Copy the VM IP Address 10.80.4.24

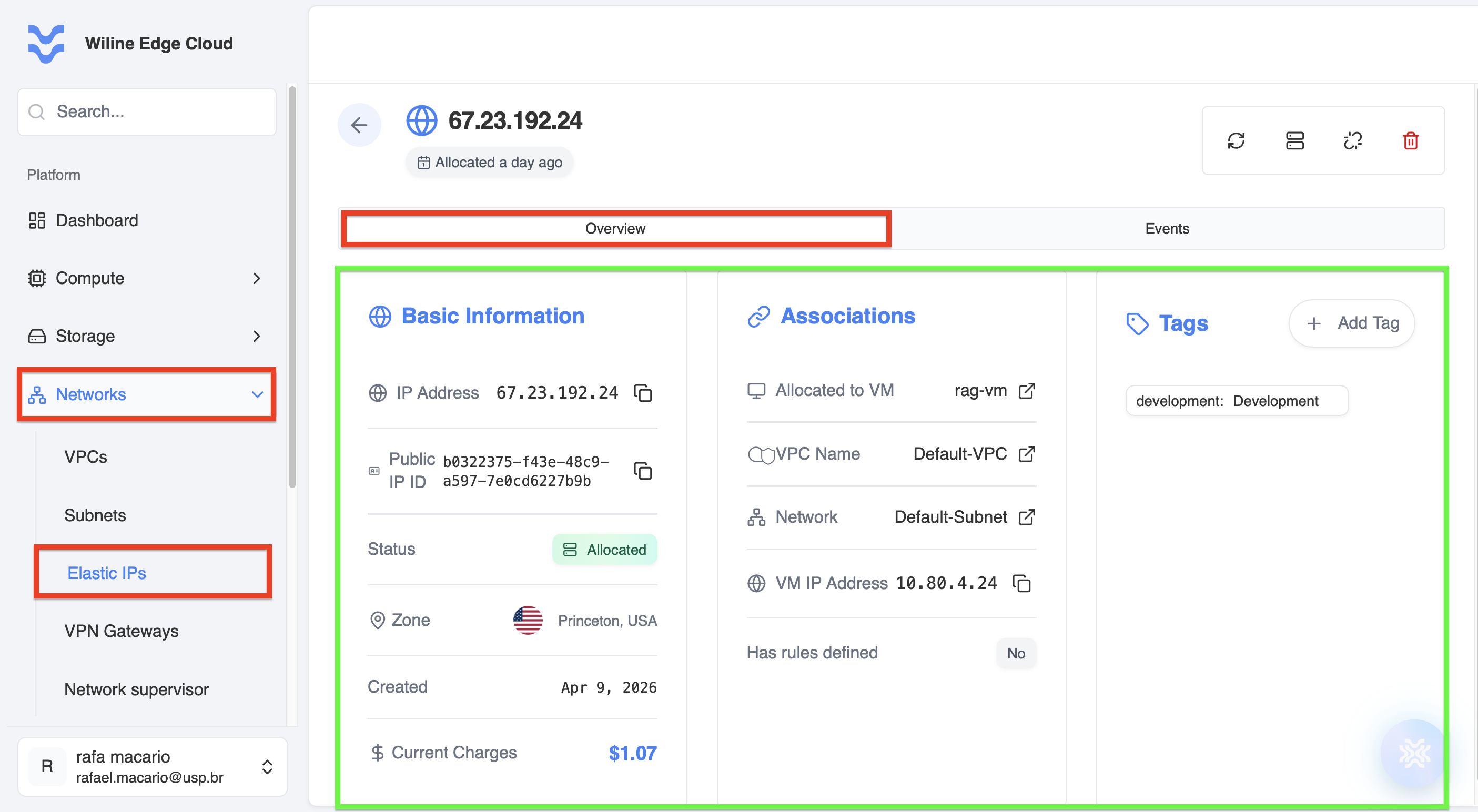tap(1021, 583)
